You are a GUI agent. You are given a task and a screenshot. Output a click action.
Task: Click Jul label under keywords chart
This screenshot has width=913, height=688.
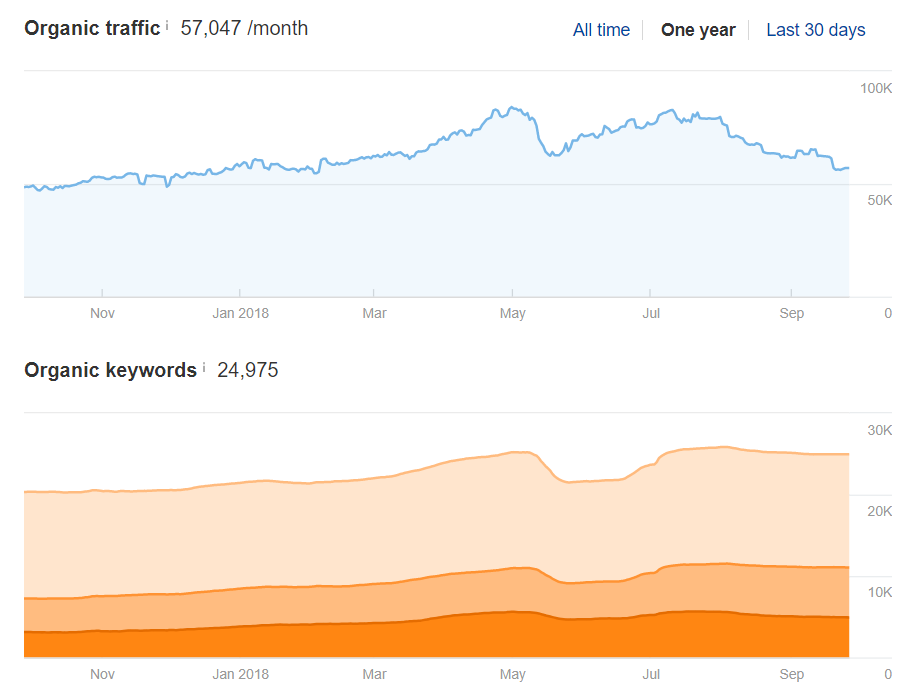tap(651, 674)
